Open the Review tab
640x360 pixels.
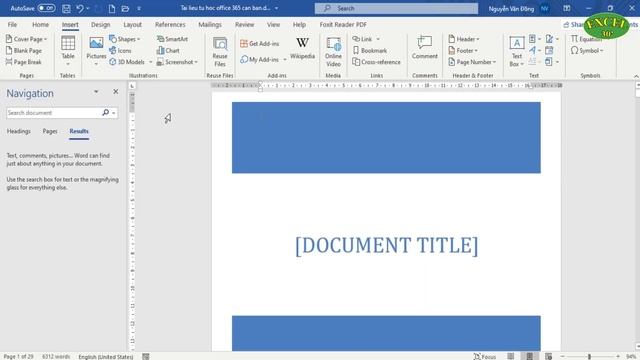tap(244, 24)
